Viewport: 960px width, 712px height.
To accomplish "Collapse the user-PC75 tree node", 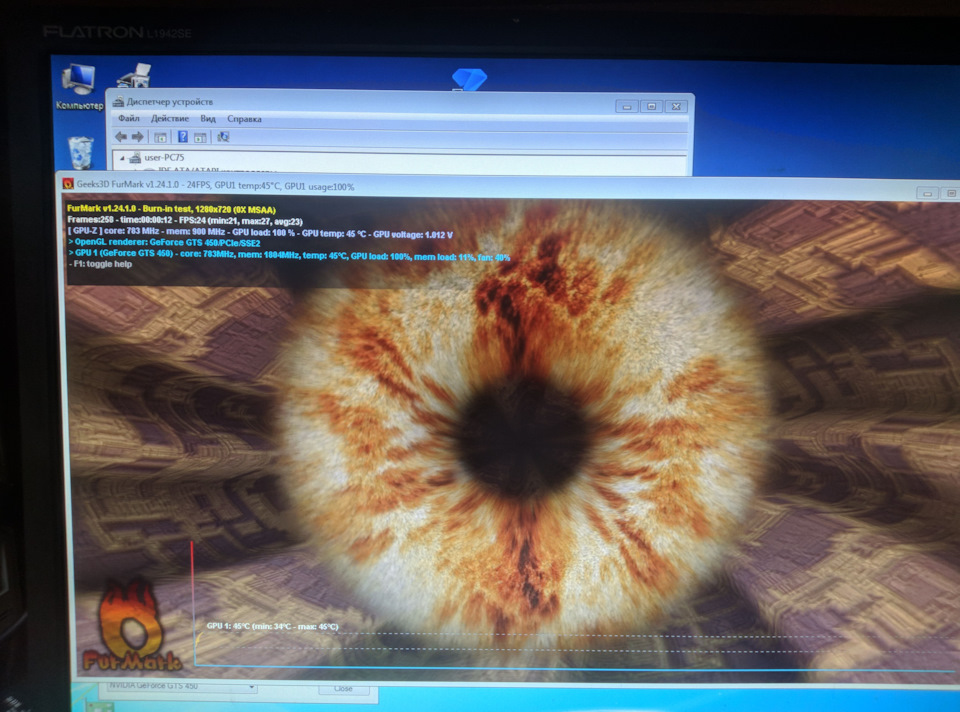I will point(122,158).
